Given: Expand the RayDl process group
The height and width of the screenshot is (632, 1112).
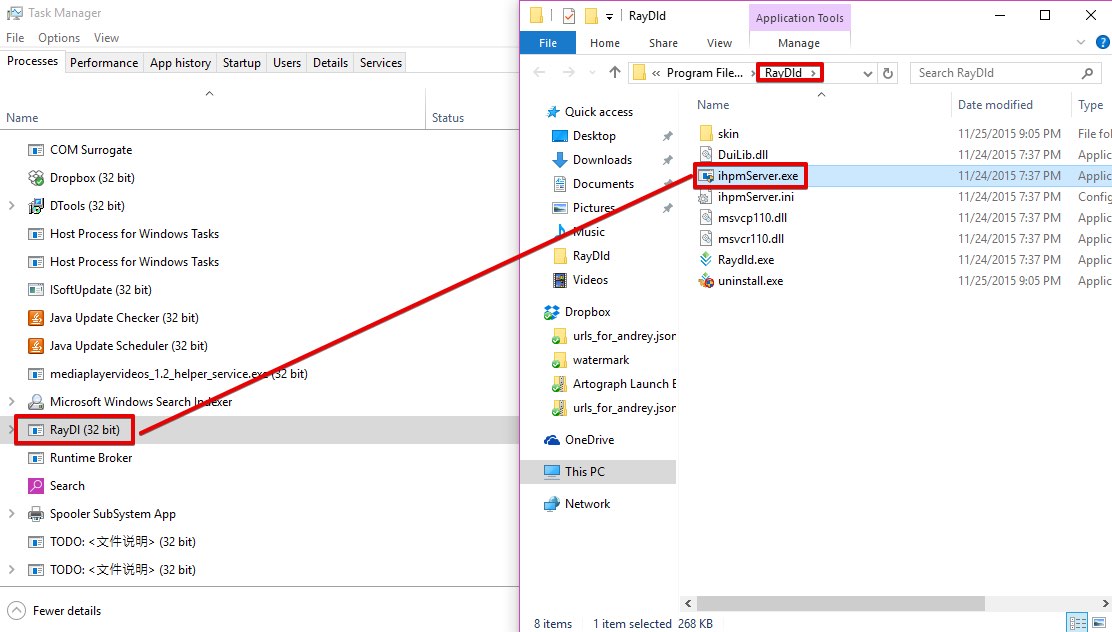Looking at the screenshot, I should [11, 430].
